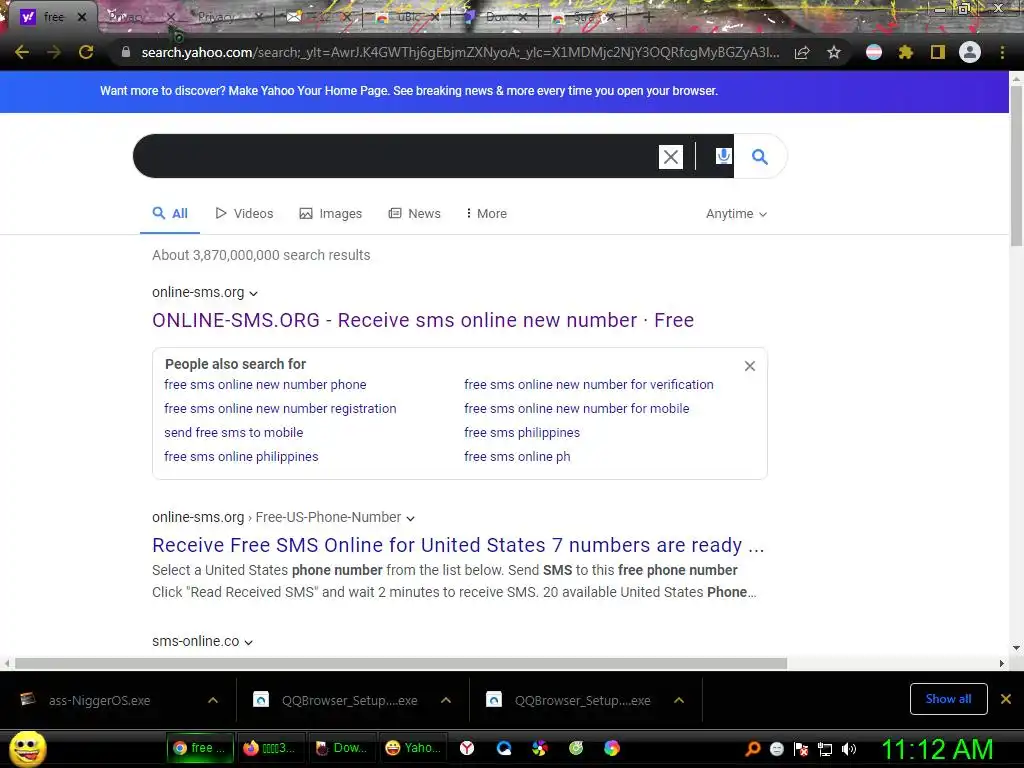Click Show all downloads button

[x=948, y=699]
